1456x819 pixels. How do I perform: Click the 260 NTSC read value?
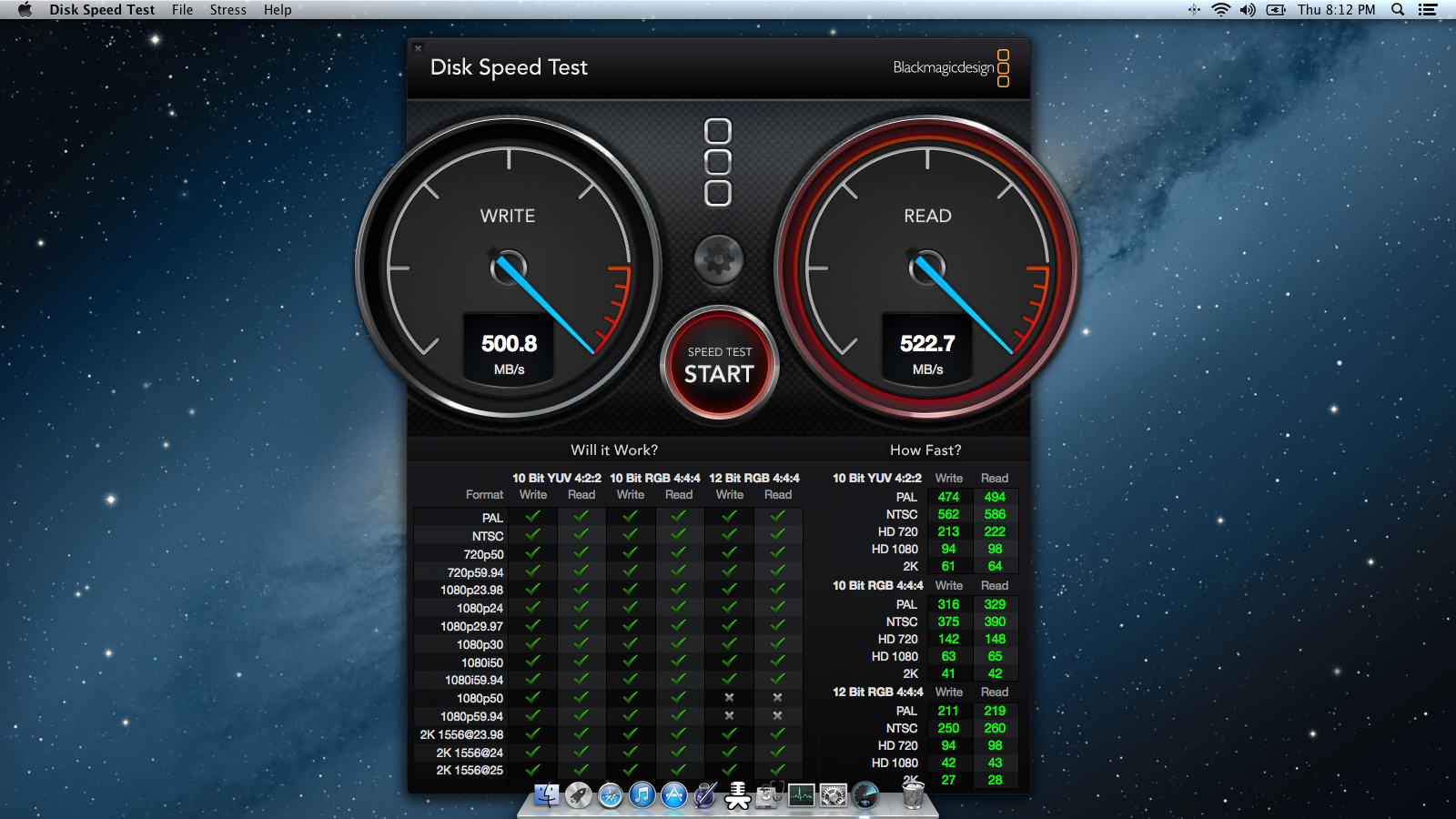coord(995,728)
